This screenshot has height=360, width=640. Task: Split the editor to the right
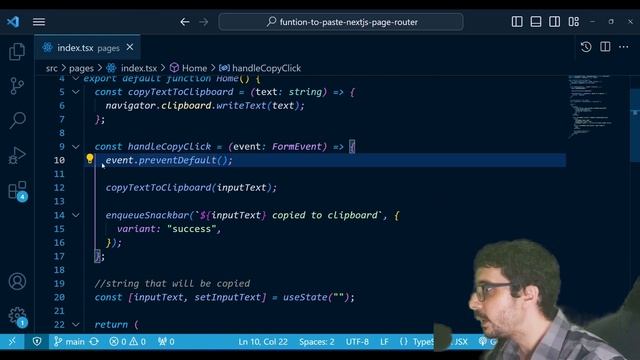pyautogui.click(x=605, y=47)
